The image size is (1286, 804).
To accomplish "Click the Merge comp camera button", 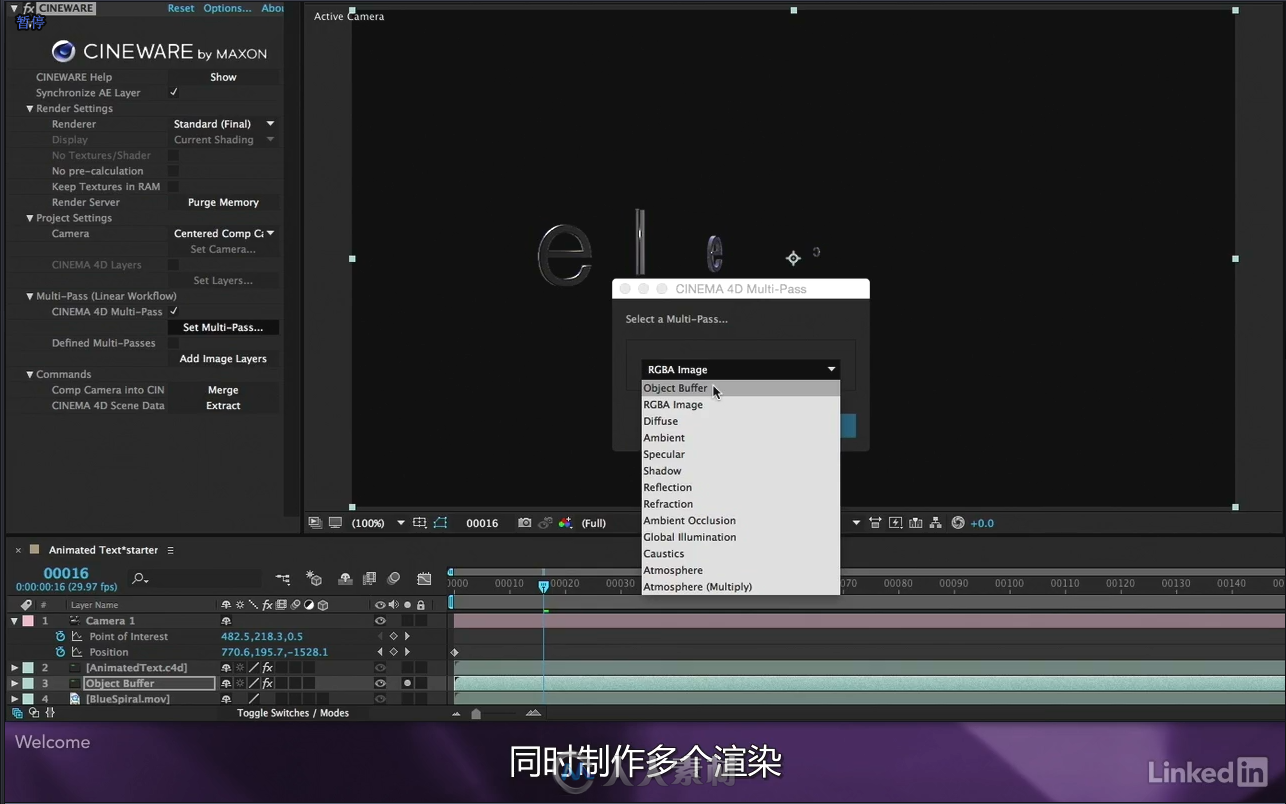I will (223, 390).
